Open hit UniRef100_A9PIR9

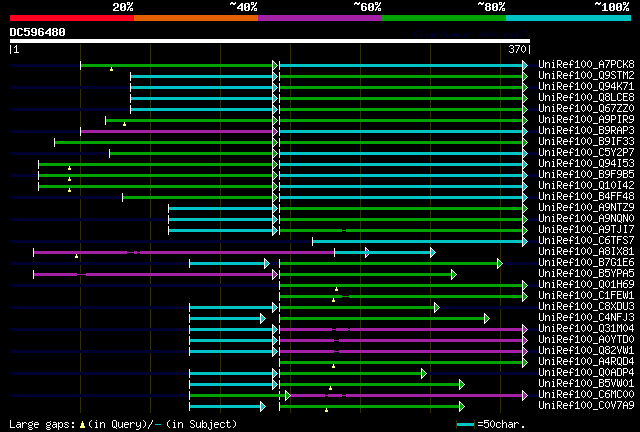coord(586,120)
